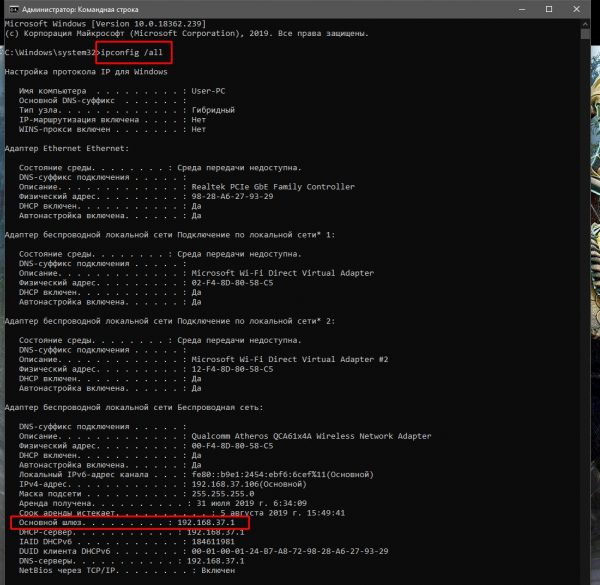Click the vertical scrollbar thumb

(585, 34)
